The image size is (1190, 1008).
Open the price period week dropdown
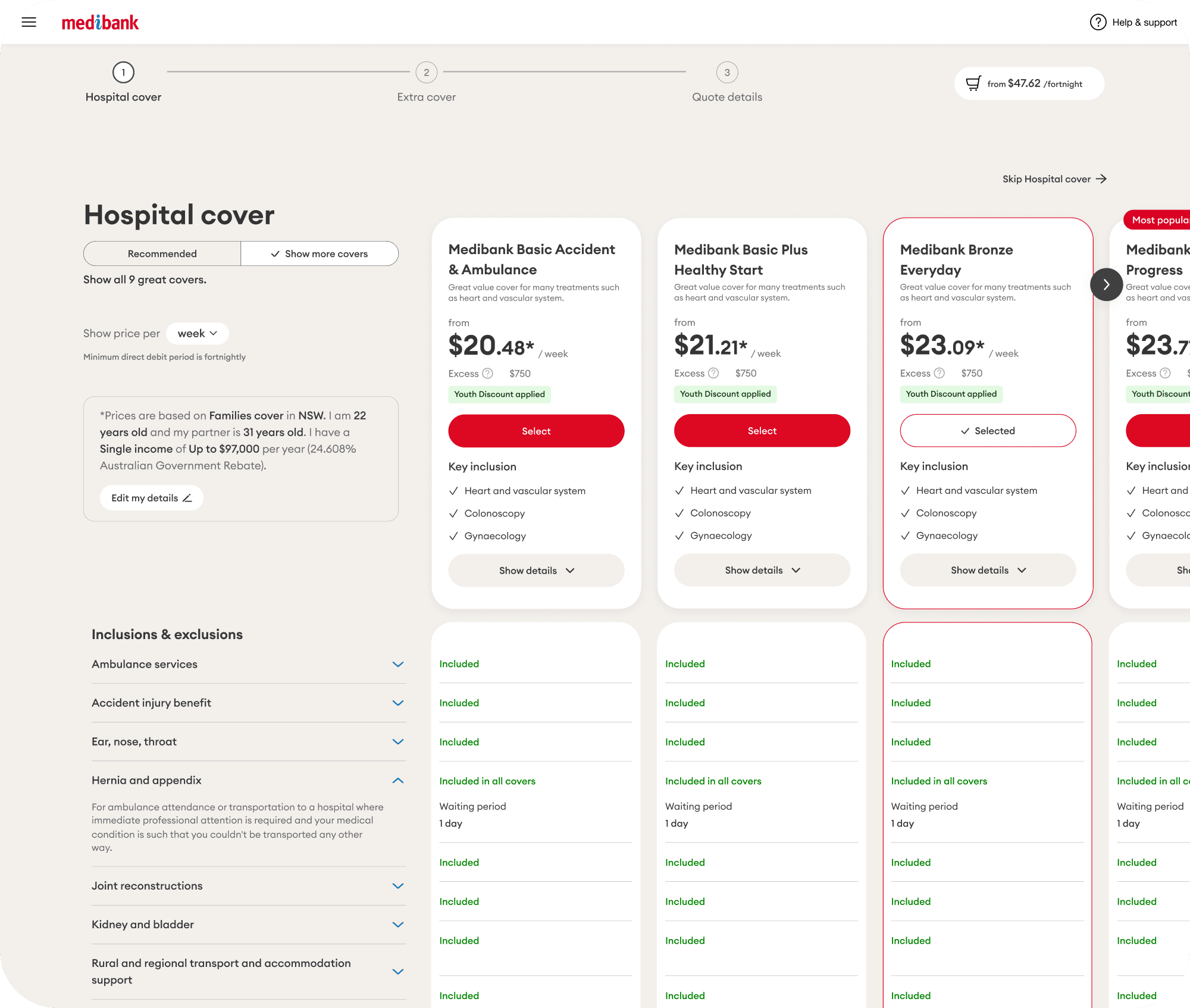pyautogui.click(x=197, y=333)
